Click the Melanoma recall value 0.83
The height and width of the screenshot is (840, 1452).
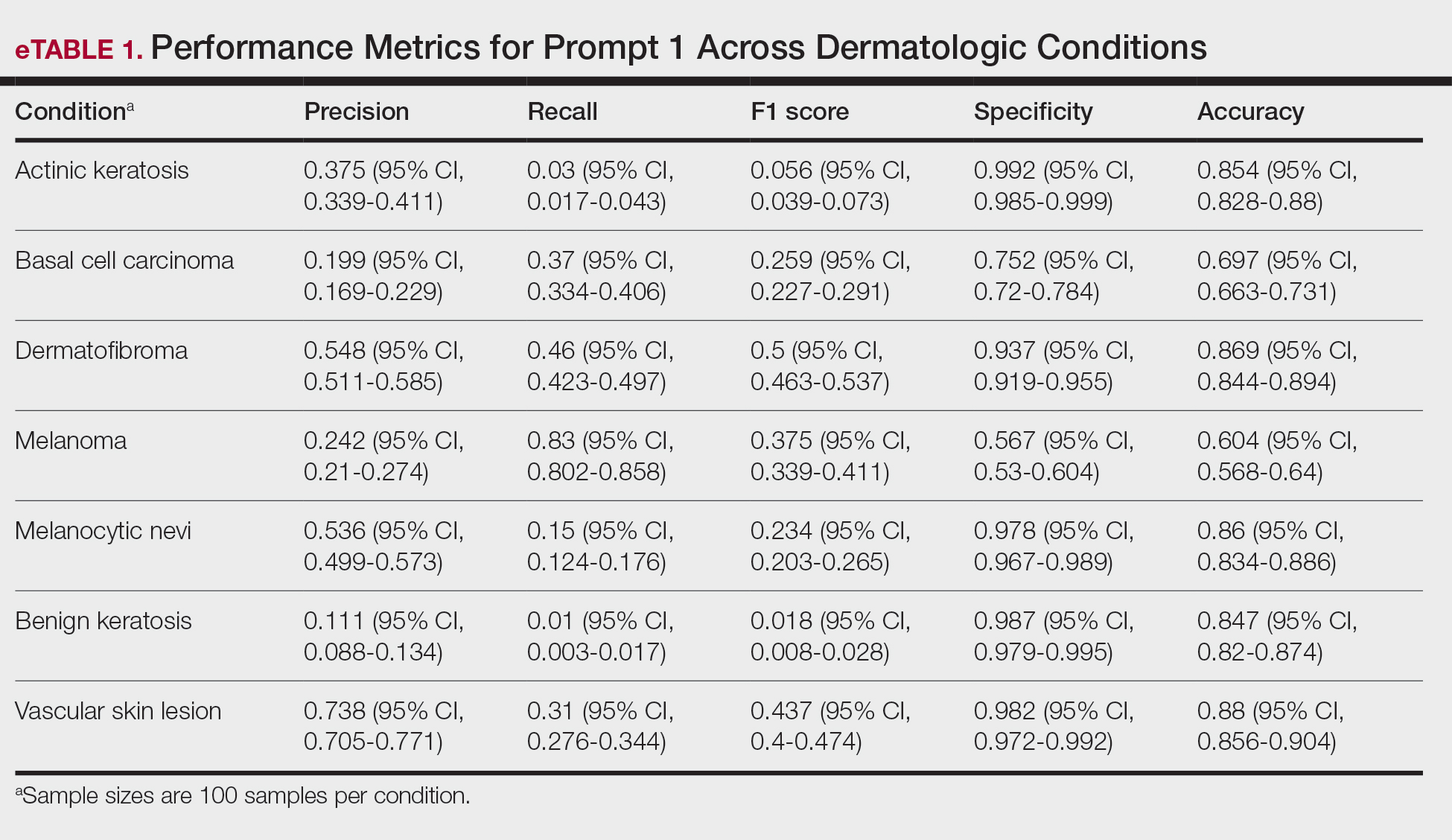pyautogui.click(x=551, y=441)
